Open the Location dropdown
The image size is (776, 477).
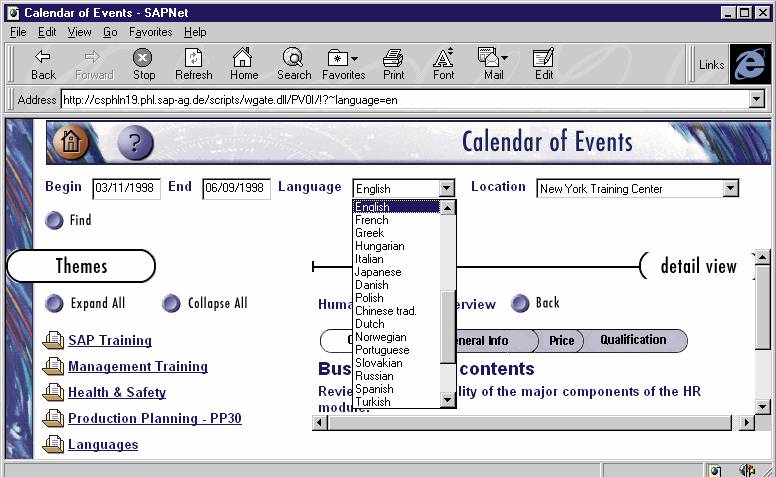coord(730,188)
